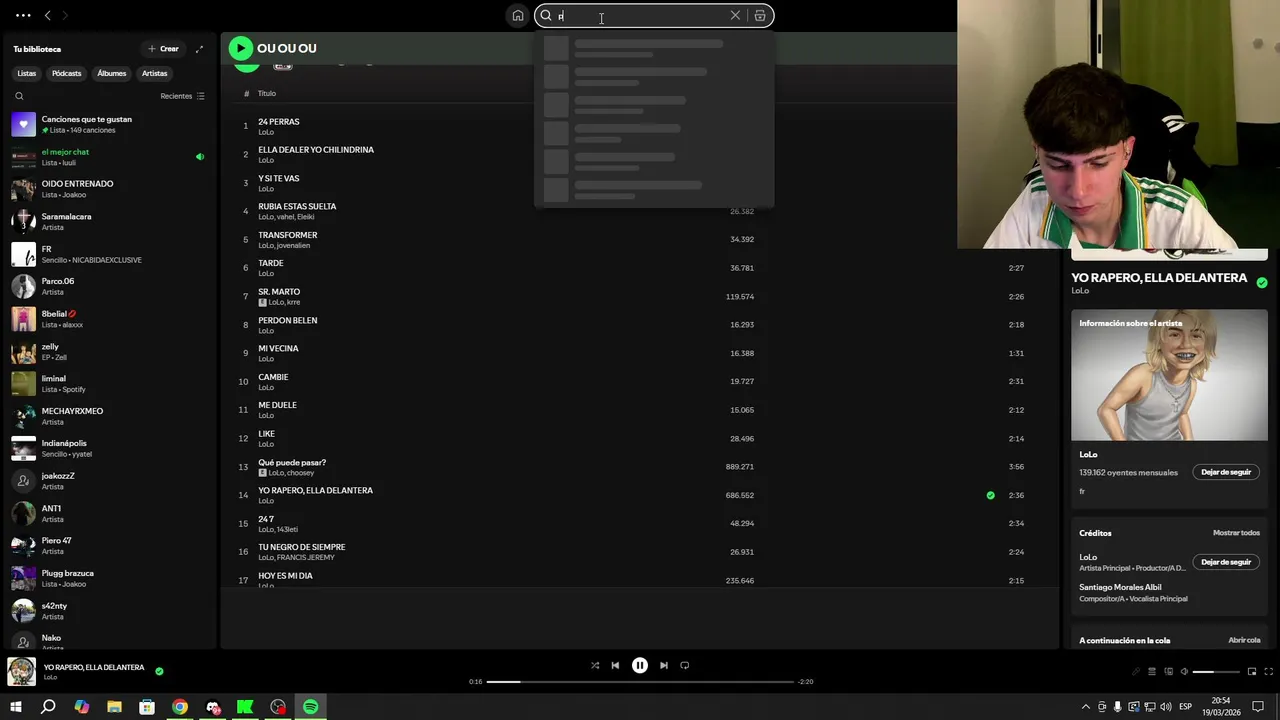Skip to next track
Screen dimensions: 1280x720
[664, 665]
